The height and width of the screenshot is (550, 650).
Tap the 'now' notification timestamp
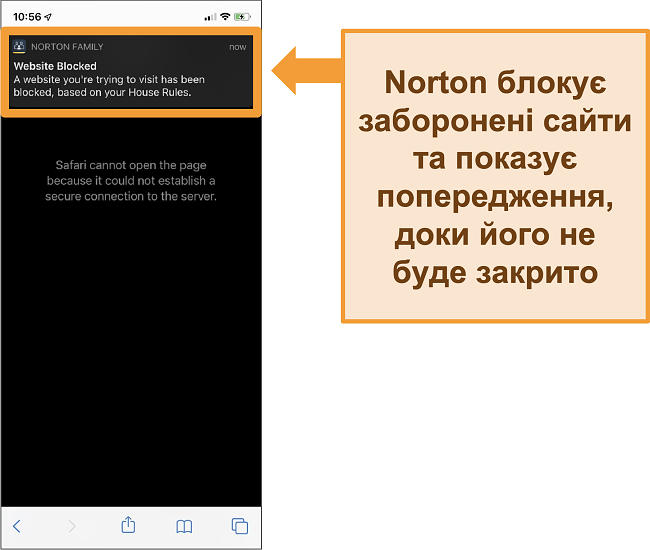(x=238, y=47)
